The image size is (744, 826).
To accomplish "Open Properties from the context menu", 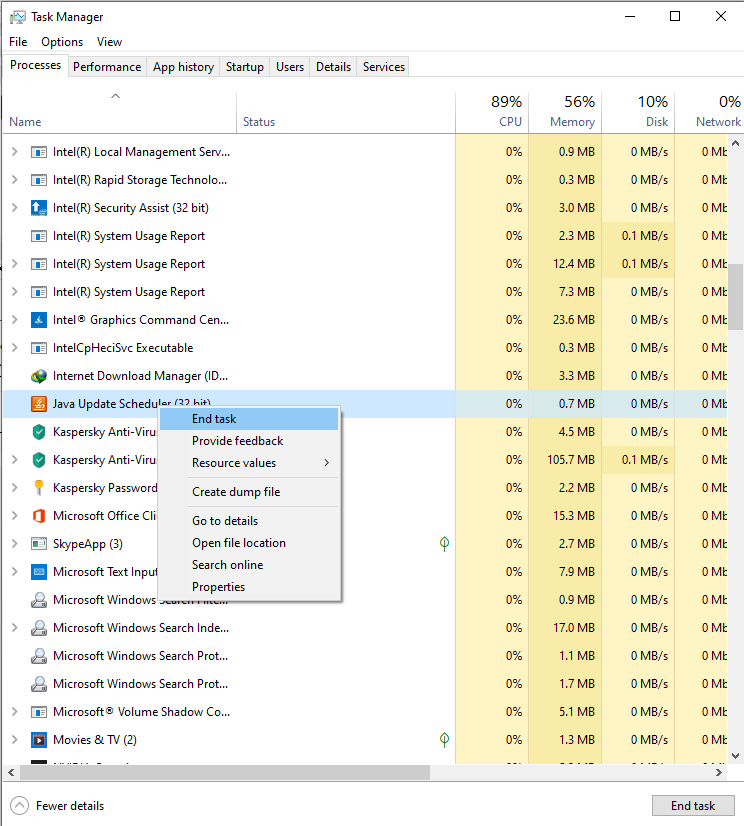I will [x=249, y=587].
